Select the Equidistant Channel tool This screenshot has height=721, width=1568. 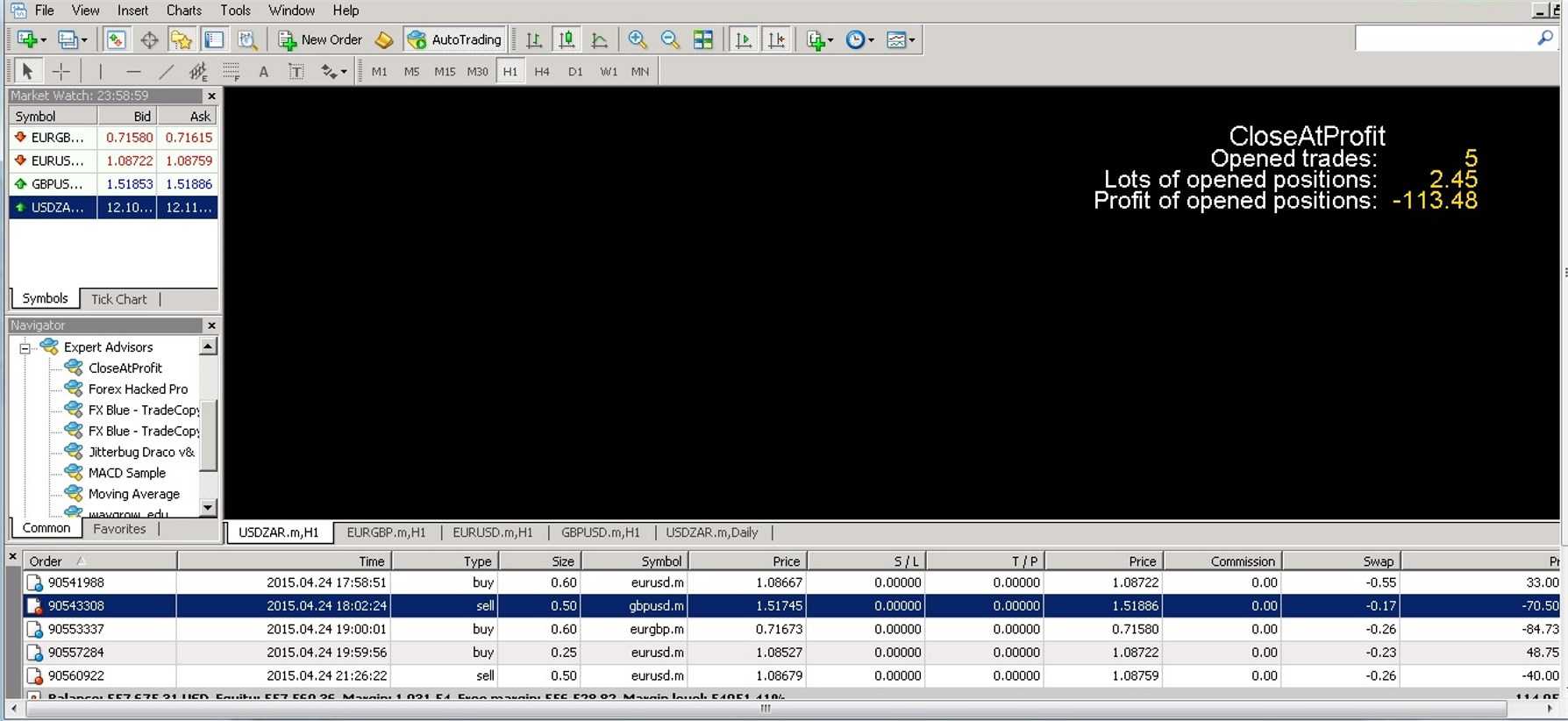click(198, 71)
